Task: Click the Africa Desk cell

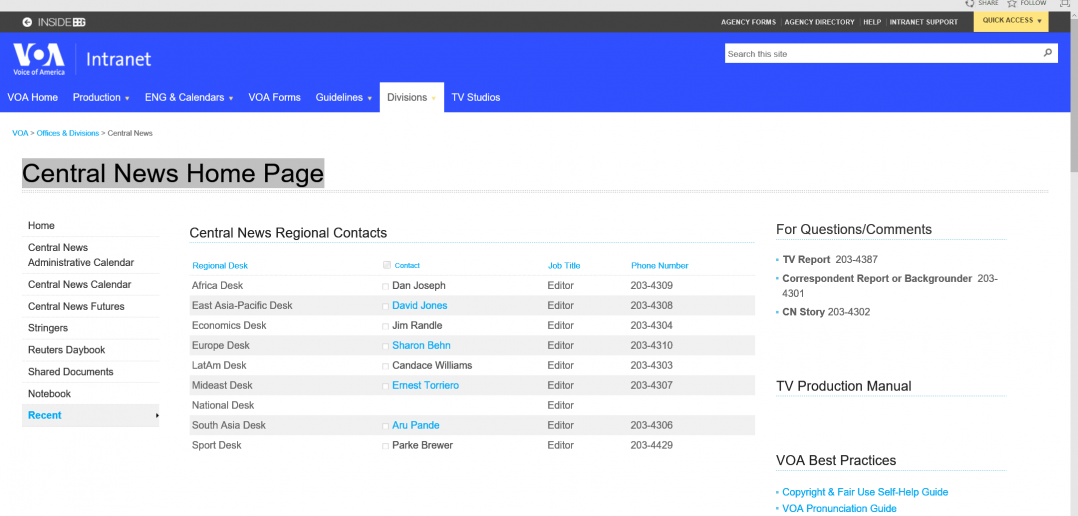Action: point(217,286)
